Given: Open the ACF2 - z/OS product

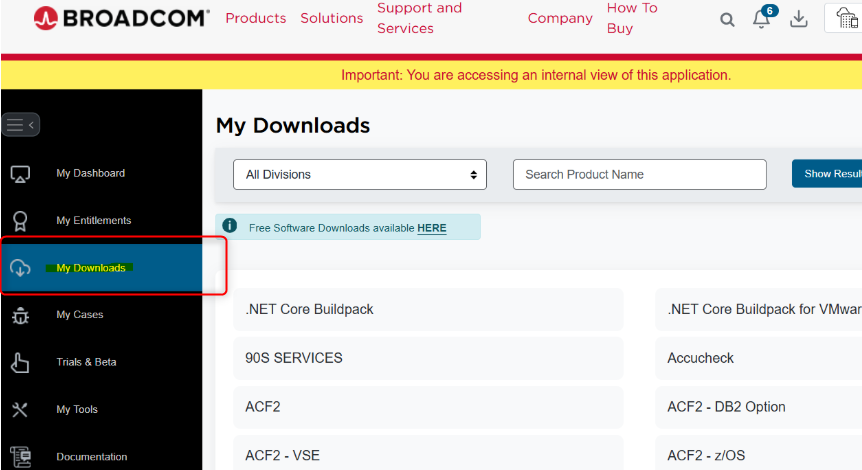Looking at the screenshot, I should tap(759, 455).
